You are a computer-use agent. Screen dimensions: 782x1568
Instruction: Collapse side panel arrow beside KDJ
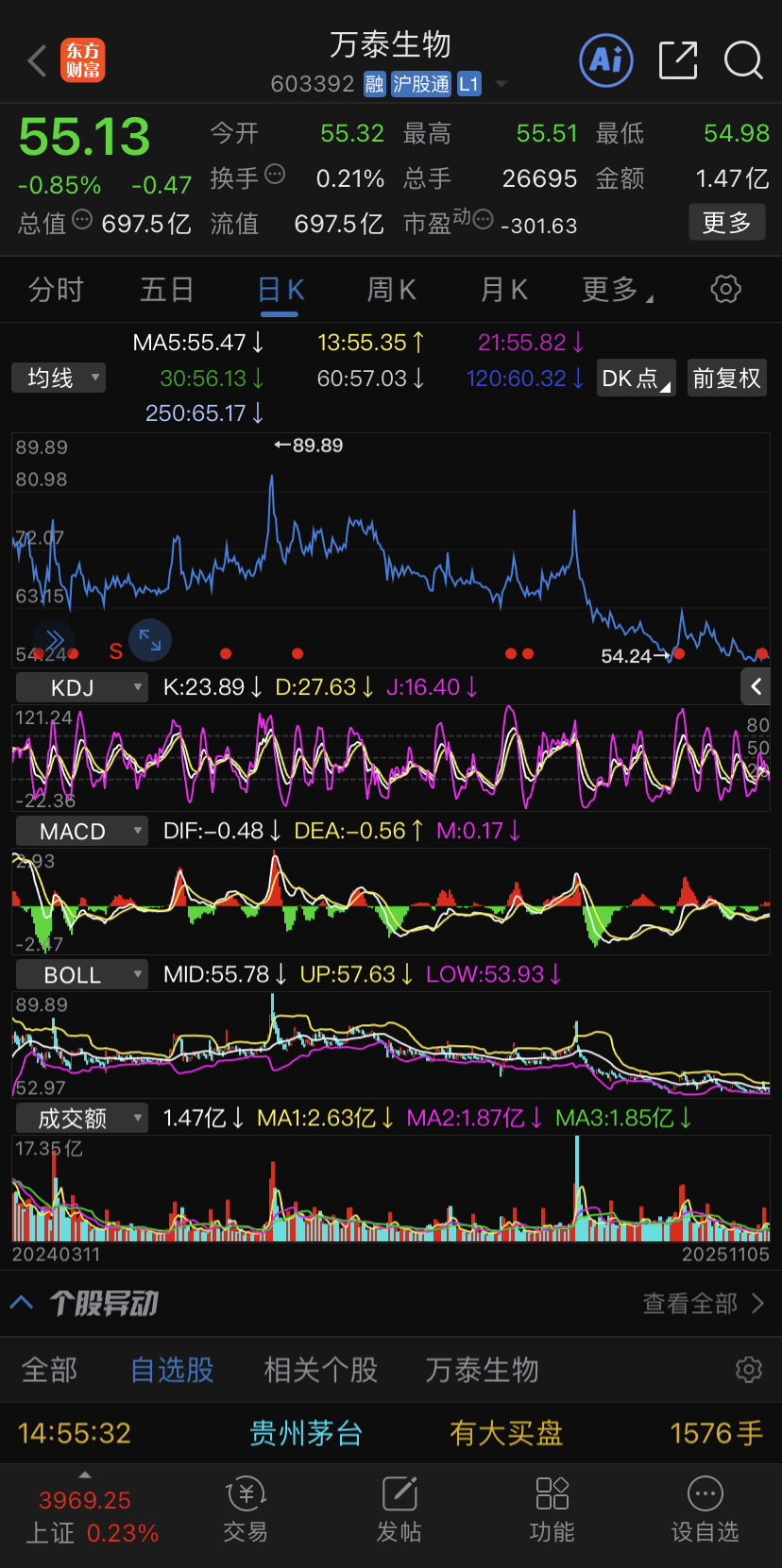[756, 686]
